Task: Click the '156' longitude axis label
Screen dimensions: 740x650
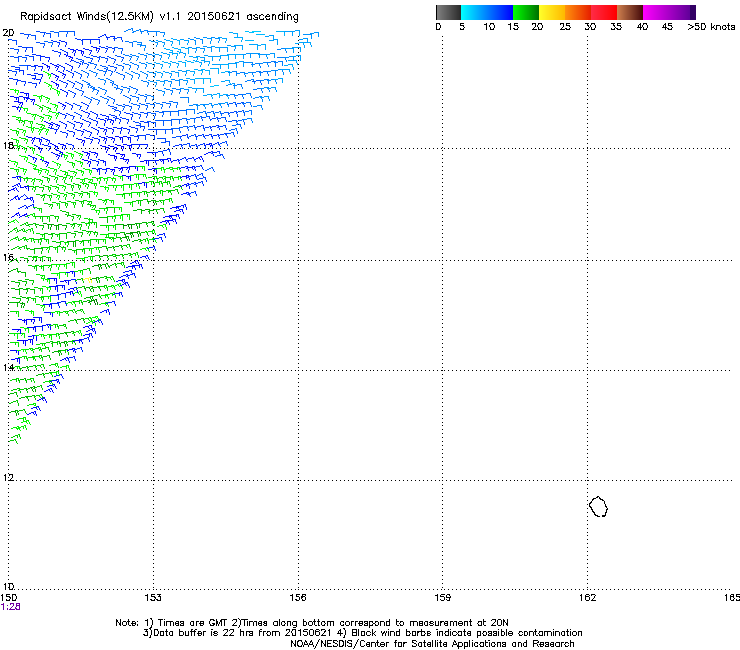Action: [298, 598]
